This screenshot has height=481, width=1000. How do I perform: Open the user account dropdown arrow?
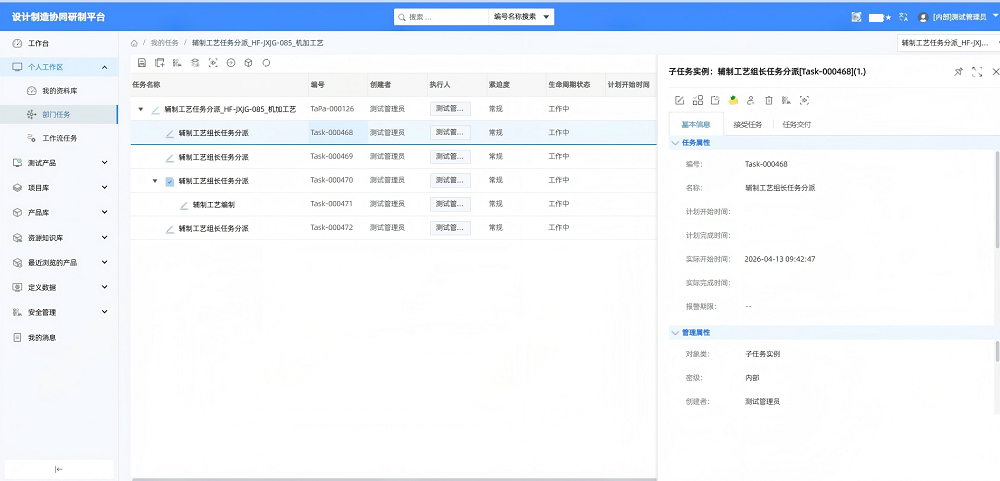click(x=996, y=17)
